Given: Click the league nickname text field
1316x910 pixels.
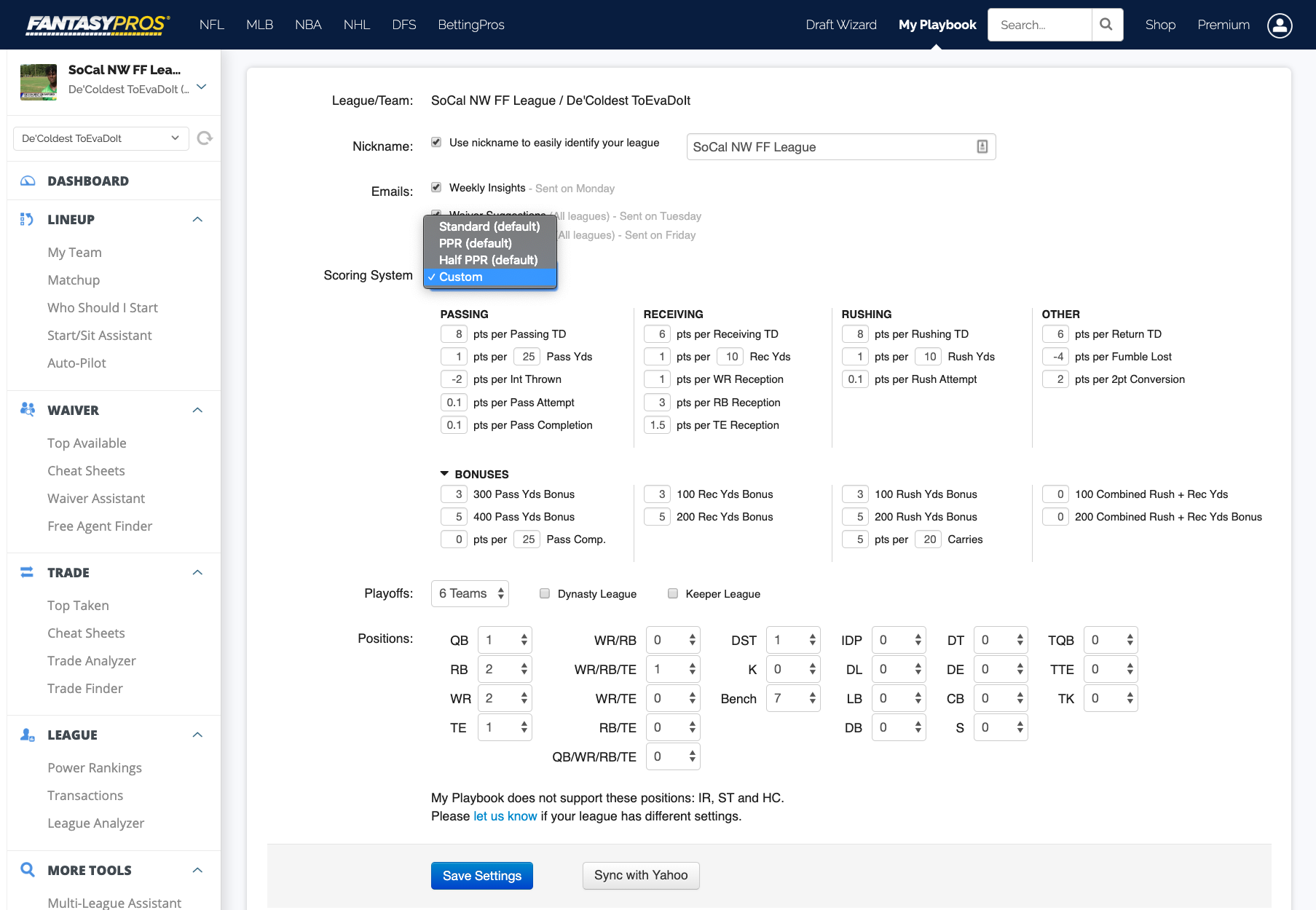Looking at the screenshot, I should coord(841,147).
